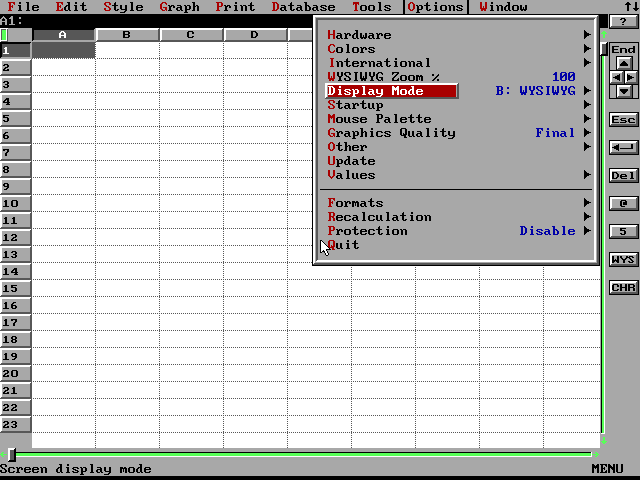Choose Update in the Options menu
This screenshot has width=640, height=480.
point(352,161)
